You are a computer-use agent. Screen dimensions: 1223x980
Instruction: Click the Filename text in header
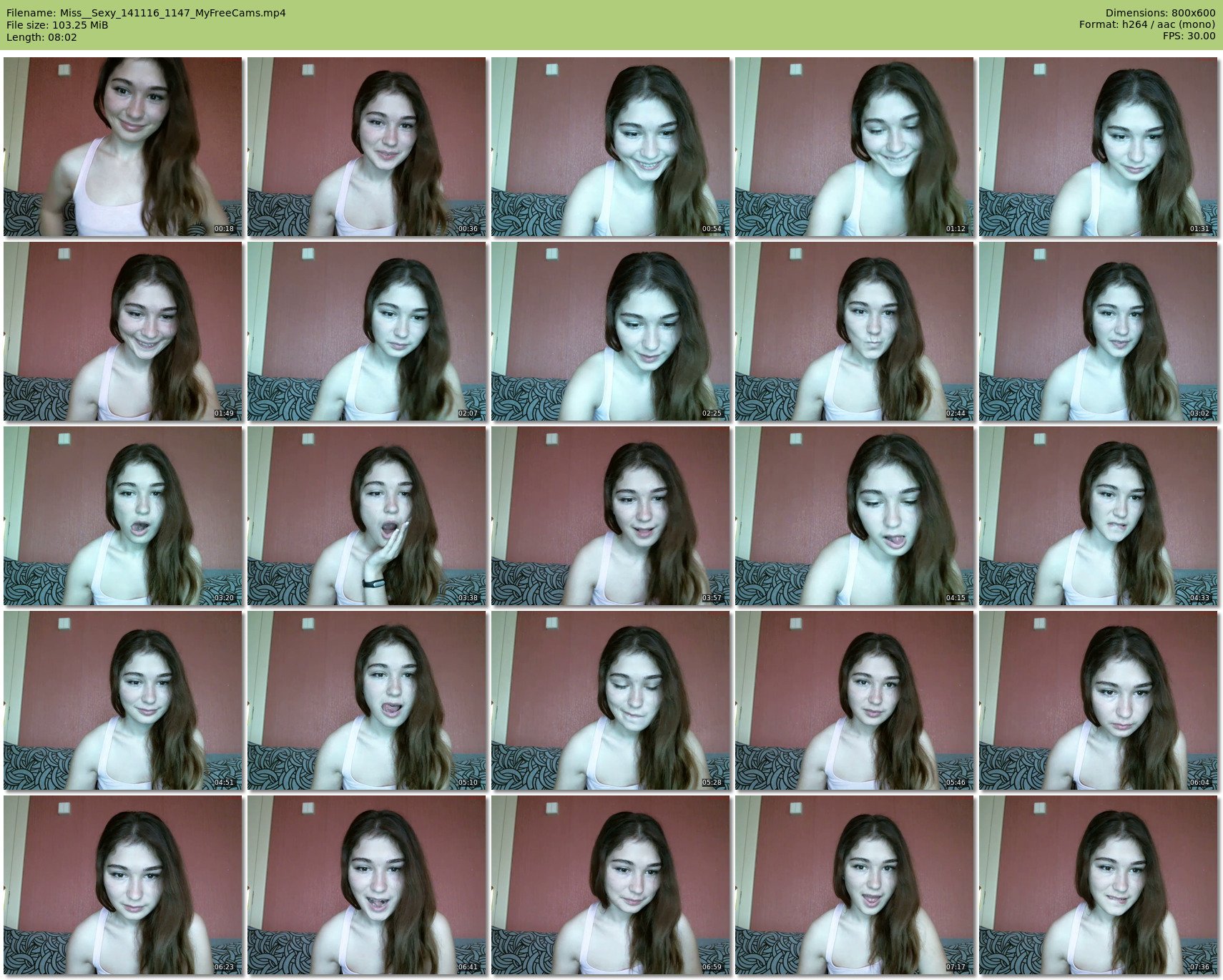point(146,13)
